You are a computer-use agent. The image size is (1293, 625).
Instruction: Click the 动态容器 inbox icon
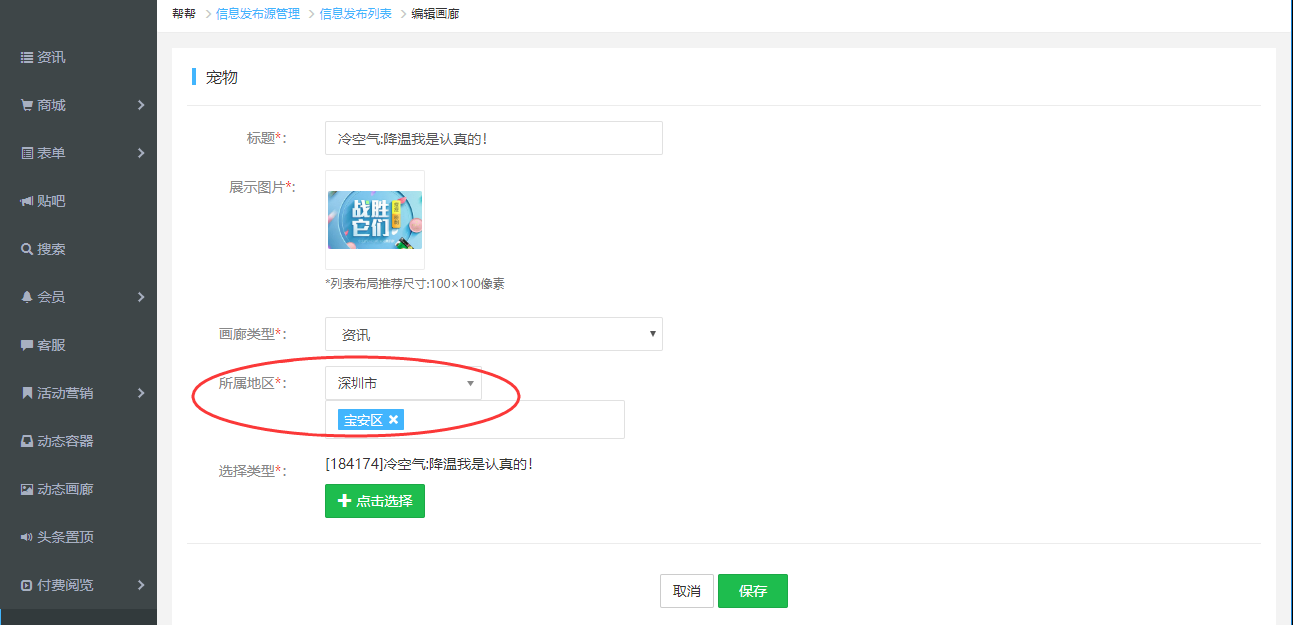pyautogui.click(x=27, y=441)
